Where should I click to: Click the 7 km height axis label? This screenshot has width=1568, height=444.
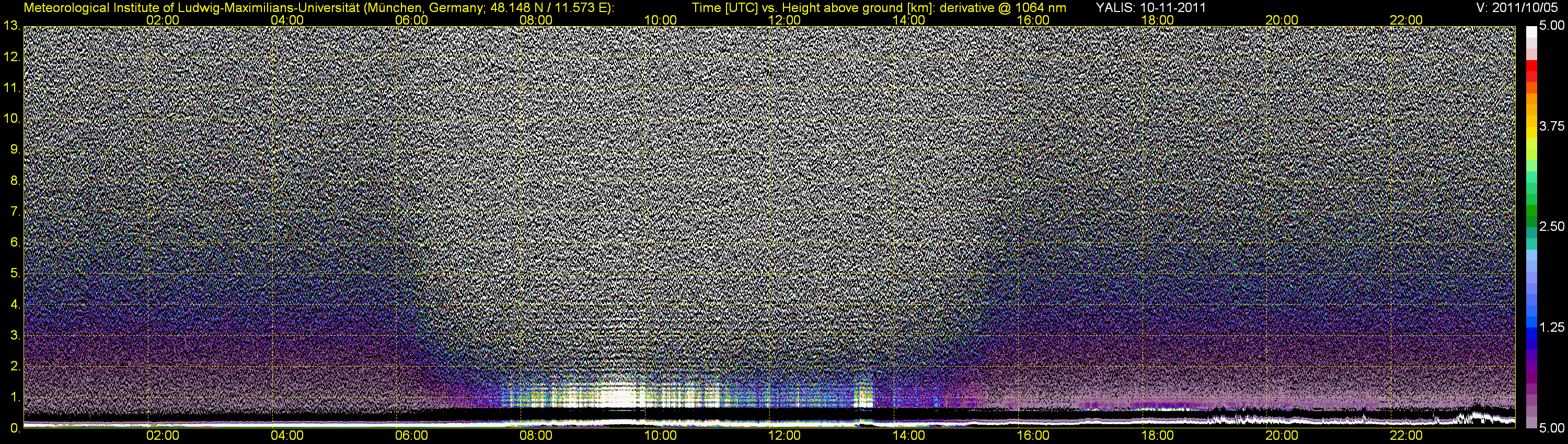(15, 212)
